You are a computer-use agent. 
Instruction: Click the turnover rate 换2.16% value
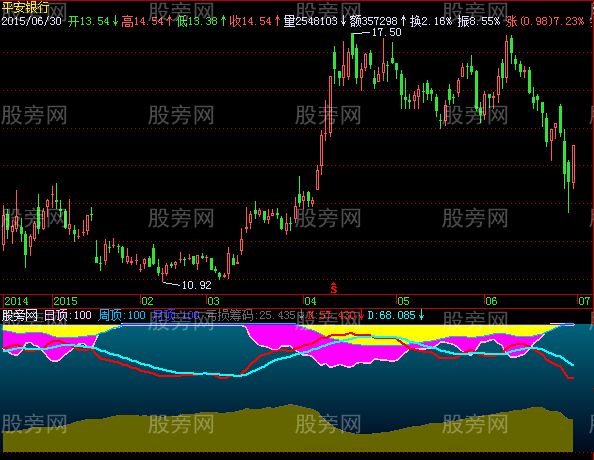pyautogui.click(x=431, y=21)
